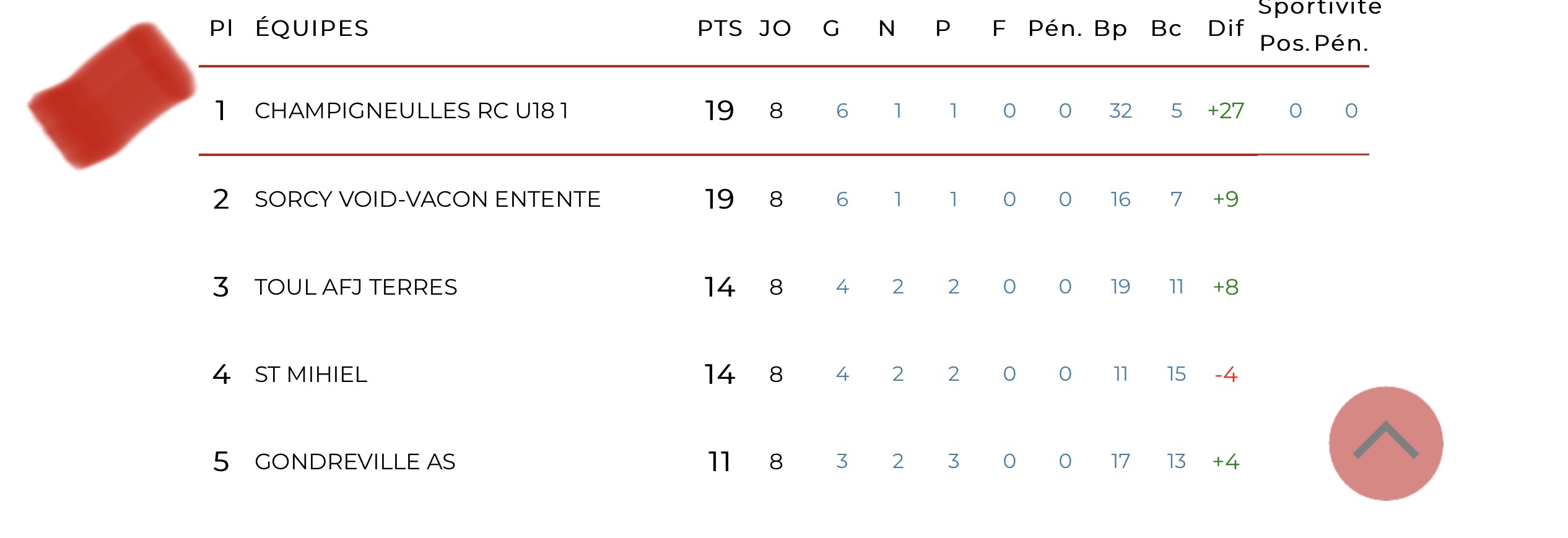Open the ST MIHIEL team entry

[x=311, y=375]
